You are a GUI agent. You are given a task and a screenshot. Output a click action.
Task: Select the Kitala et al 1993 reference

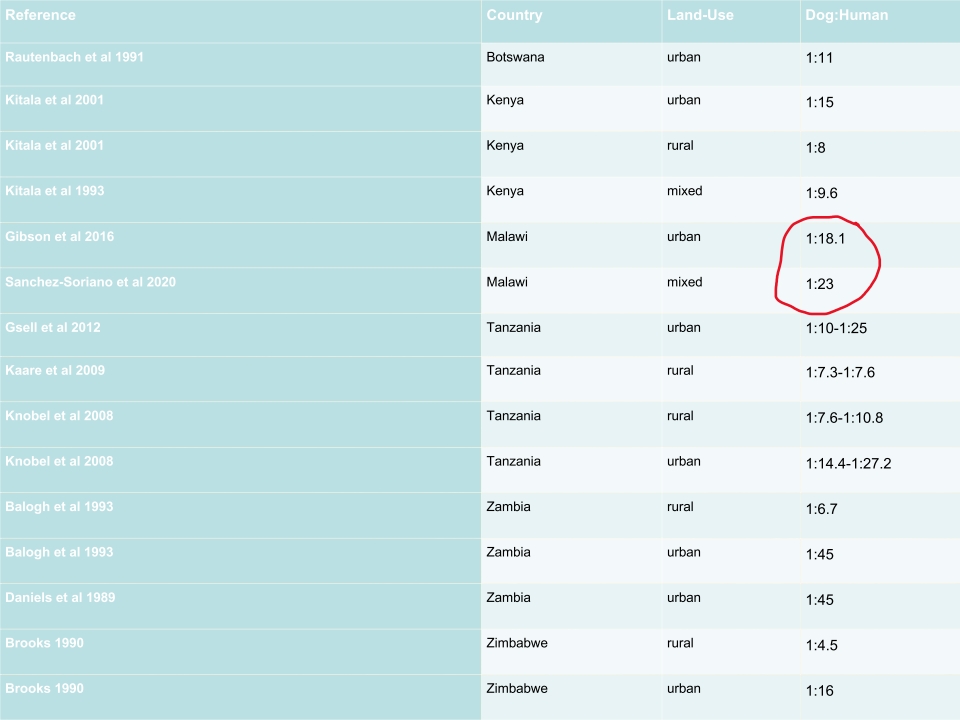coord(54,190)
